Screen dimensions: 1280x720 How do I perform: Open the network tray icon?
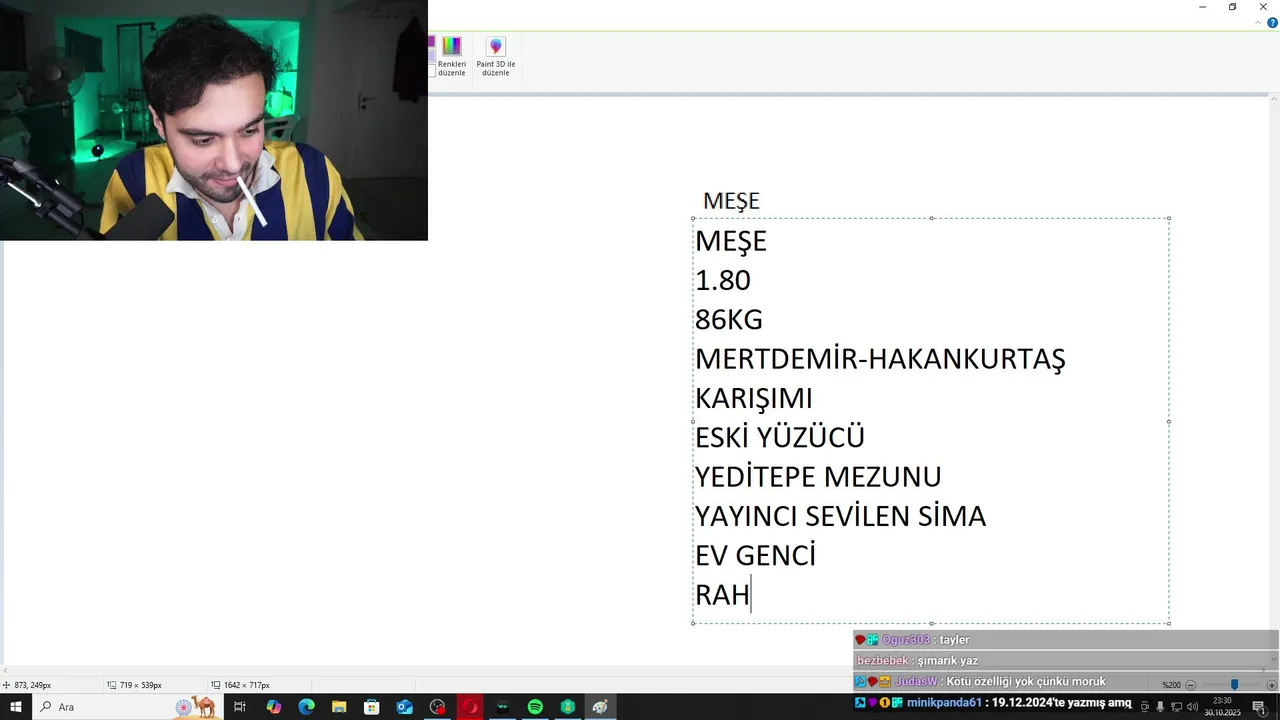[1177, 707]
